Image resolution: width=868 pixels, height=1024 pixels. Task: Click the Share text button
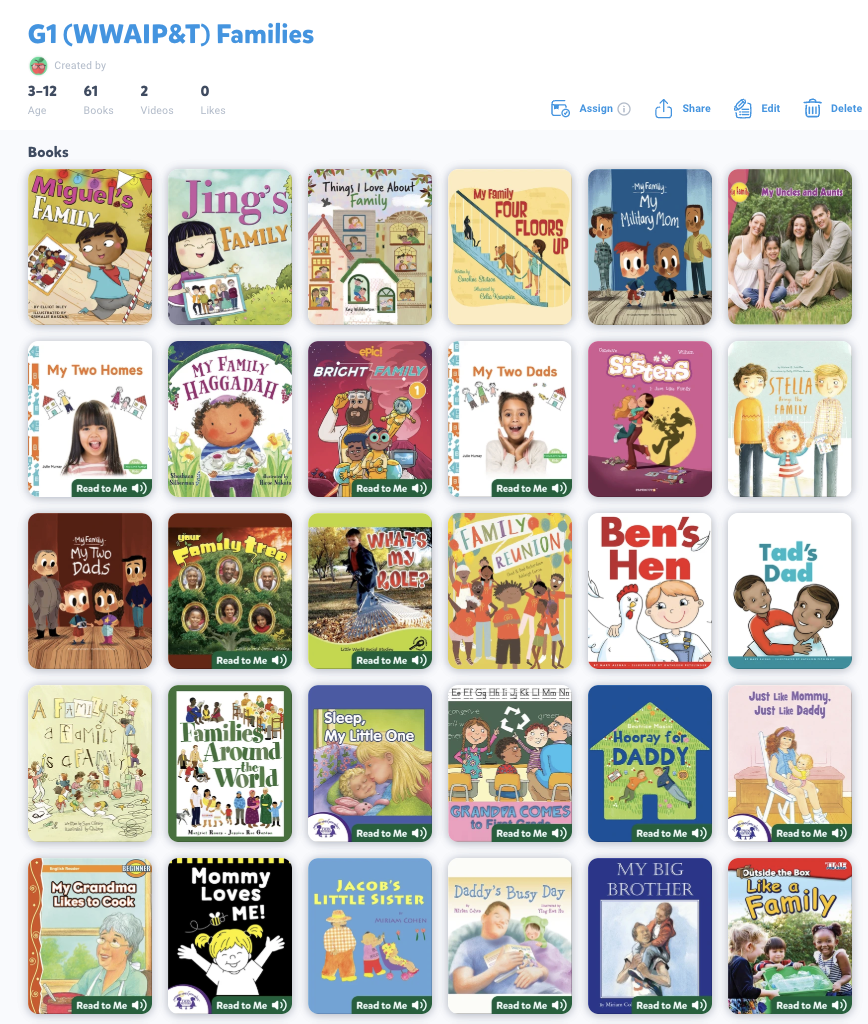pos(696,108)
